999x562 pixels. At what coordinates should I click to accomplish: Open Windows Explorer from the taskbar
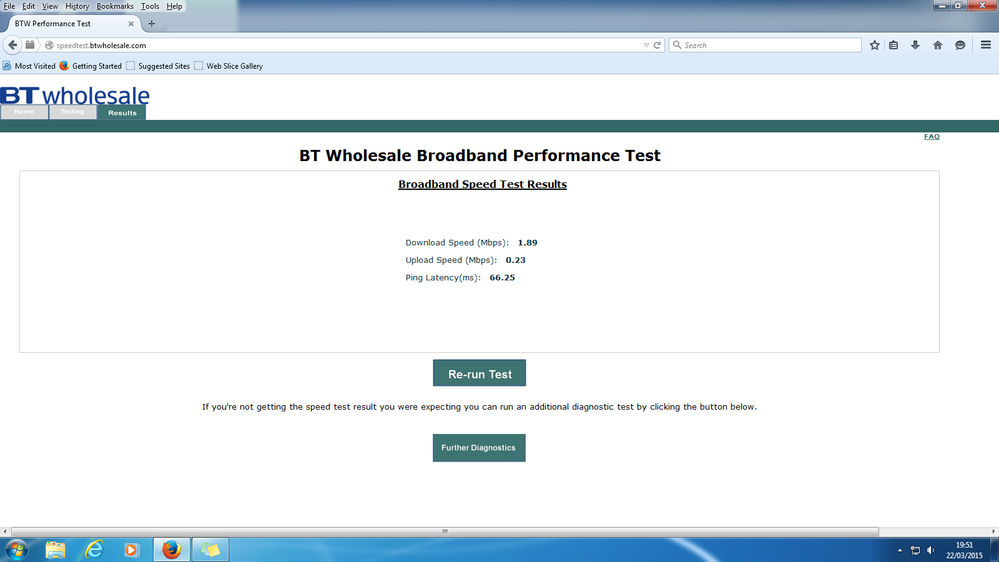pyautogui.click(x=55, y=549)
